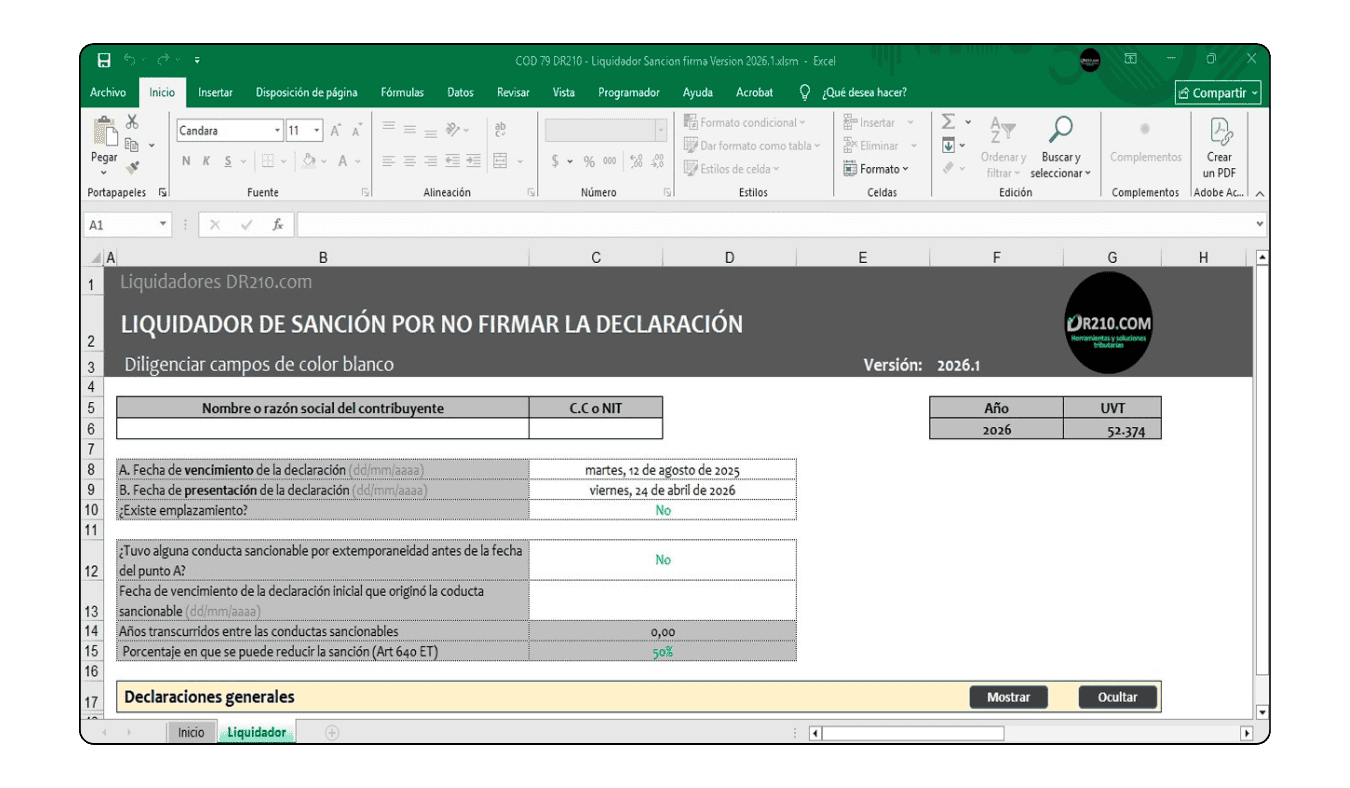Viewport: 1350px width, 788px height.
Task: Click the Autosuma sigma icon
Action: coord(948,121)
